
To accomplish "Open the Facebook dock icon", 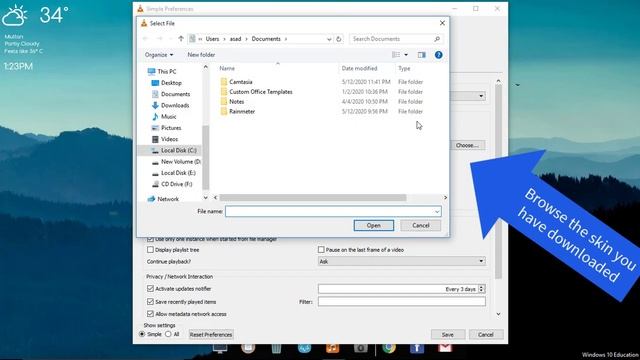I will pos(417,348).
